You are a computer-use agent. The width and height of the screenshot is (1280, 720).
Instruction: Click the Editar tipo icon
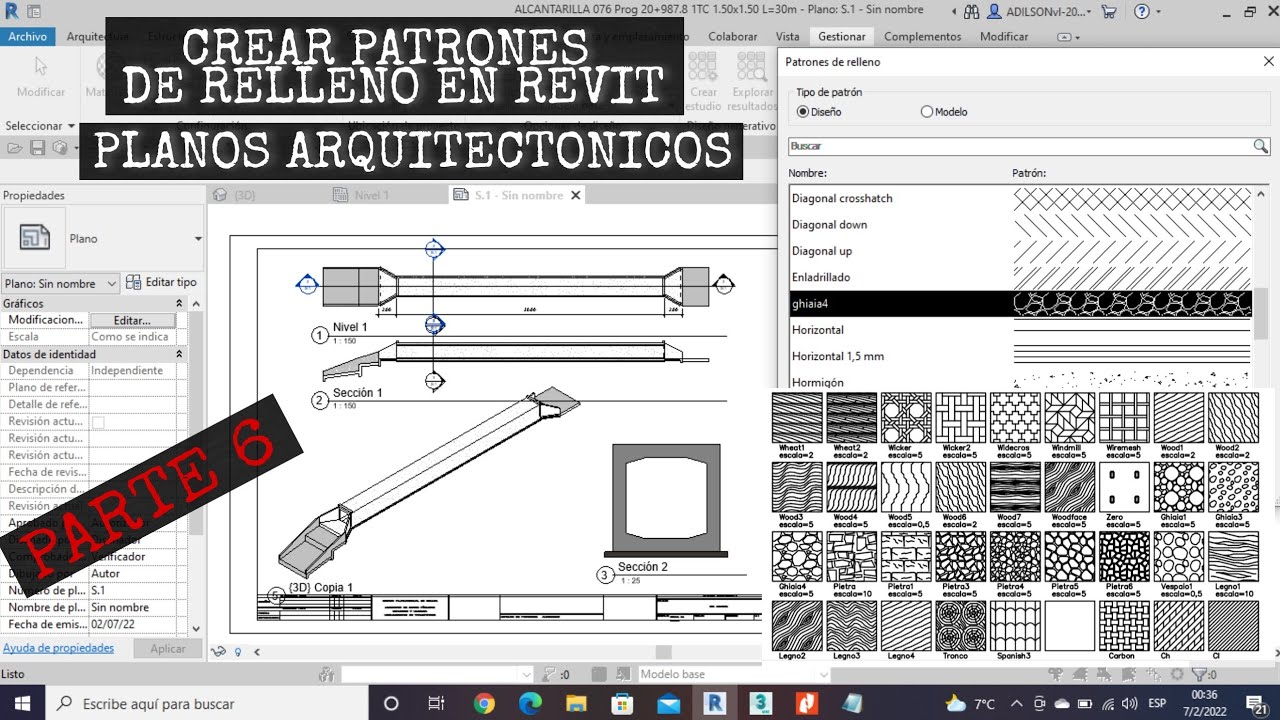tap(134, 283)
